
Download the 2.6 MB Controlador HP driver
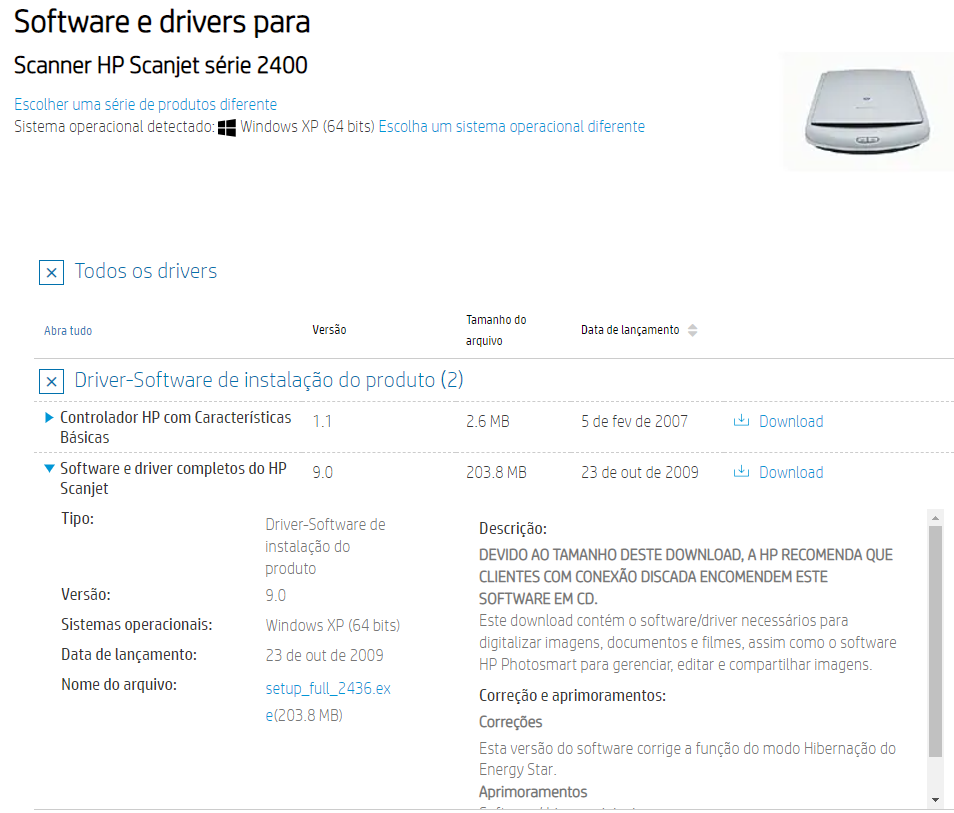(791, 421)
